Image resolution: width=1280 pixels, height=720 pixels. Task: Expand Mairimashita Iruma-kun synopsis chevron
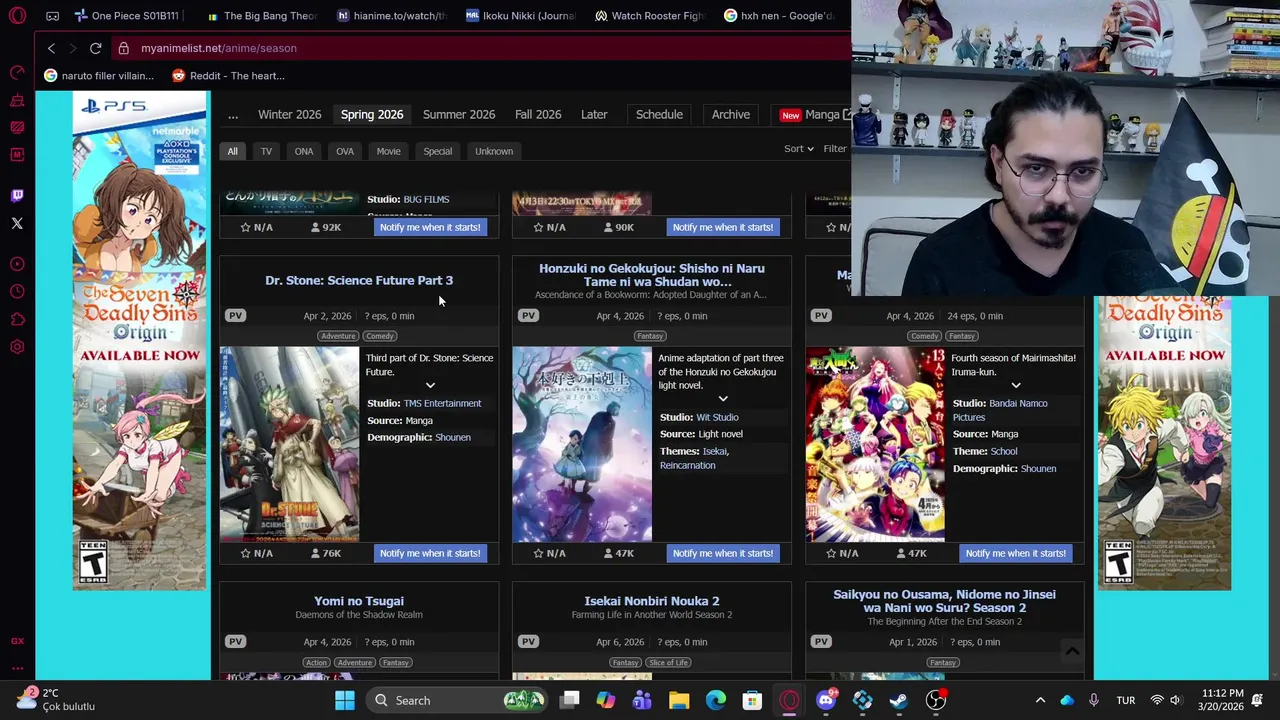[1016, 385]
